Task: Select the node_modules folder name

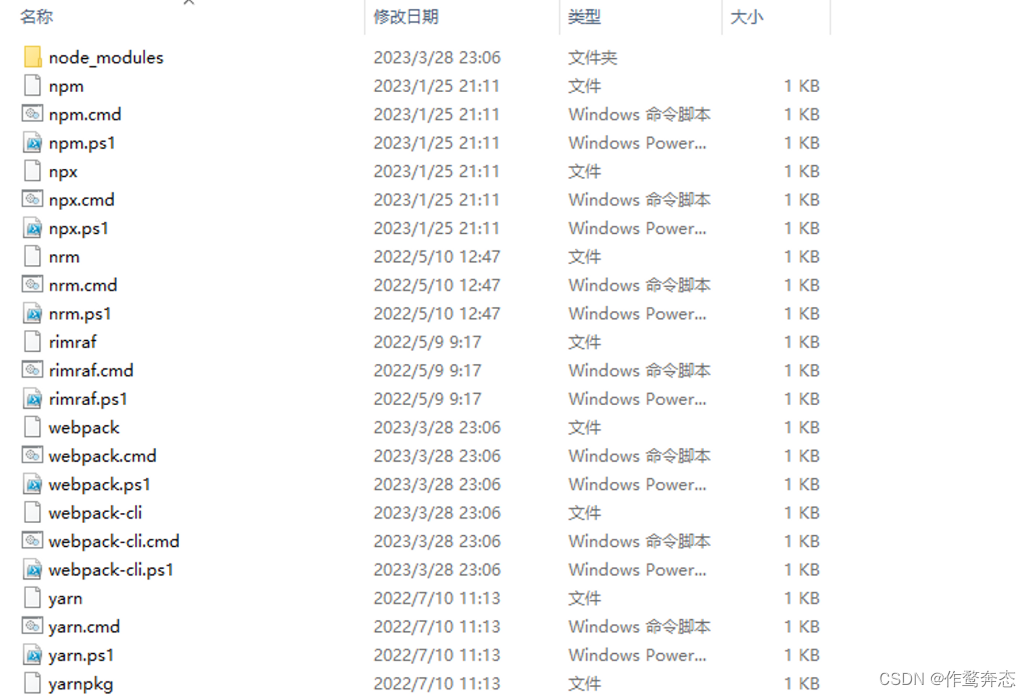Action: (106, 58)
